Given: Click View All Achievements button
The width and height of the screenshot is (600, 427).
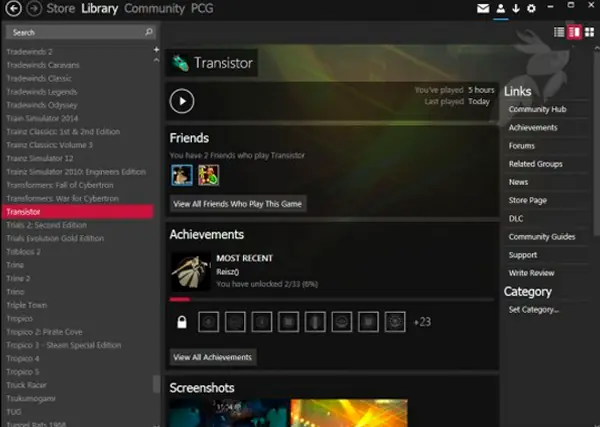Looking at the screenshot, I should [x=212, y=357].
